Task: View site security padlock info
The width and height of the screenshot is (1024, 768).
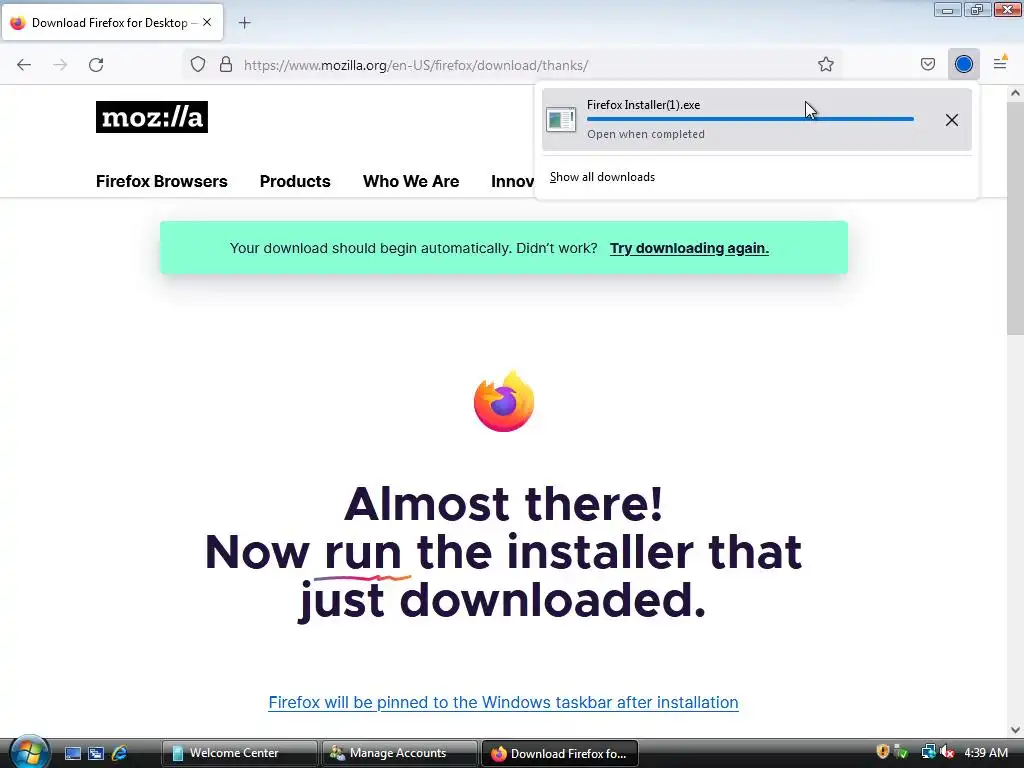Action: (x=226, y=65)
